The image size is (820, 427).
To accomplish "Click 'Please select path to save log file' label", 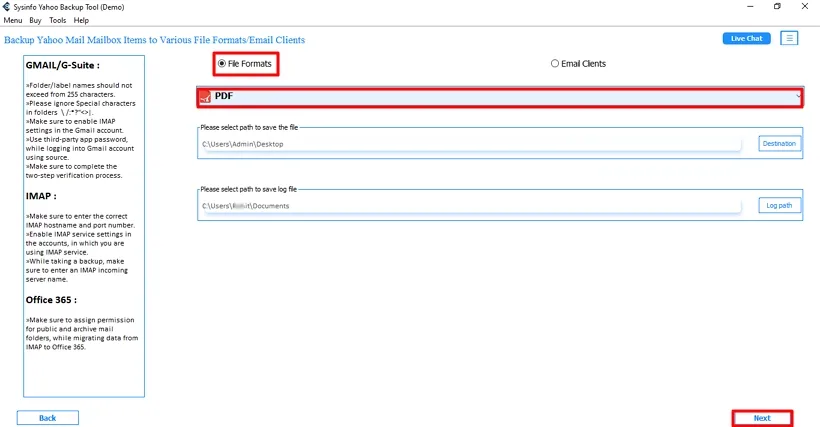I will click(x=248, y=189).
